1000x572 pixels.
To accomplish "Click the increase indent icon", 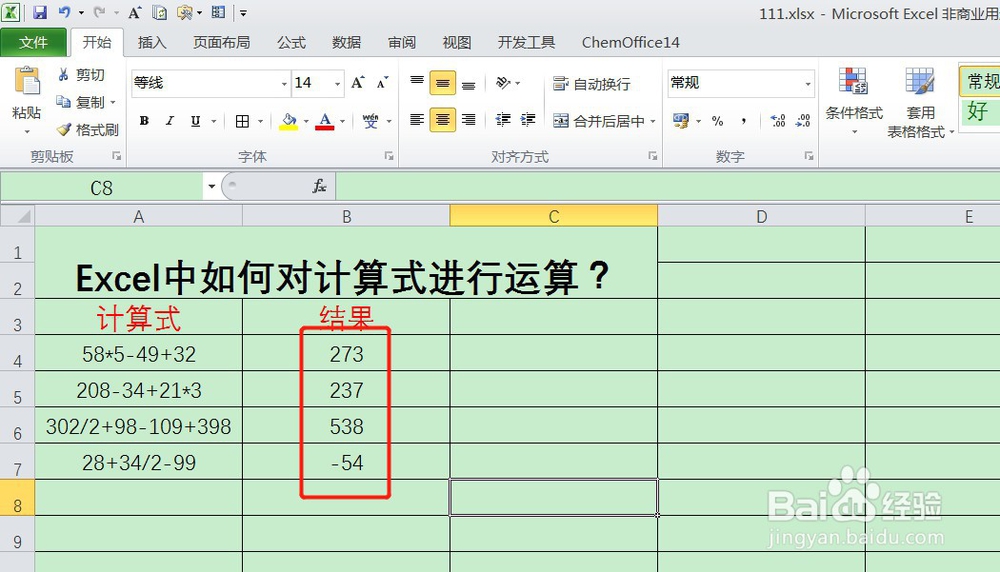I will (x=528, y=120).
